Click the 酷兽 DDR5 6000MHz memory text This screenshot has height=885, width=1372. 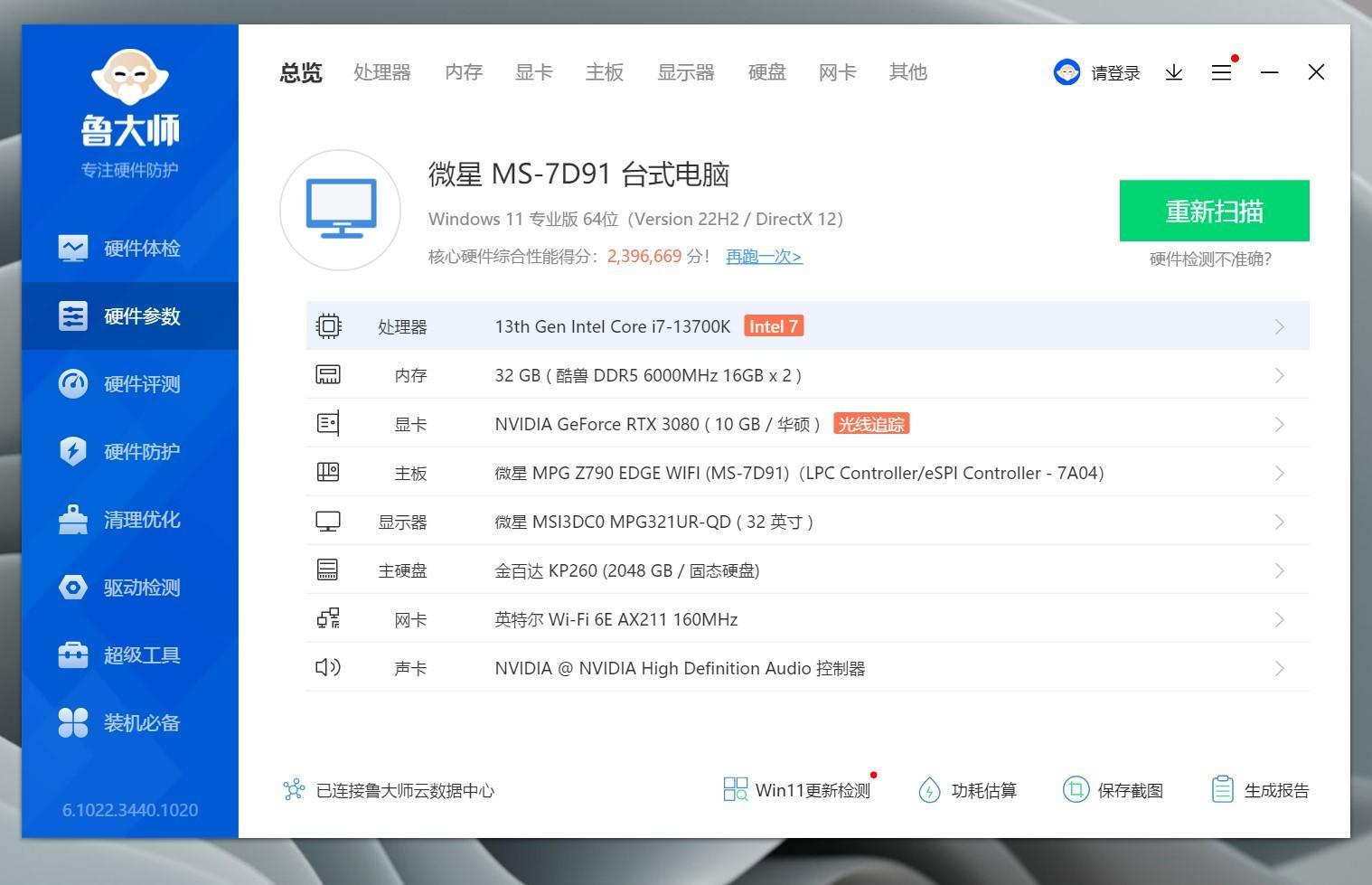[648, 375]
